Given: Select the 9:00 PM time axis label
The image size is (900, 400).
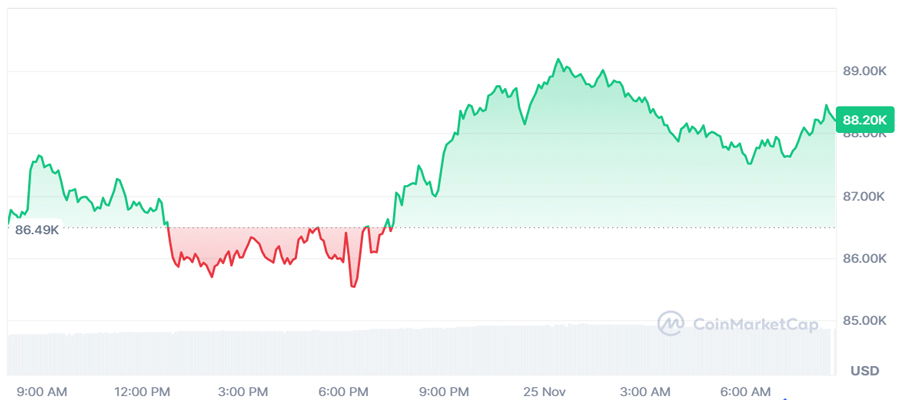Looking at the screenshot, I should tap(444, 391).
